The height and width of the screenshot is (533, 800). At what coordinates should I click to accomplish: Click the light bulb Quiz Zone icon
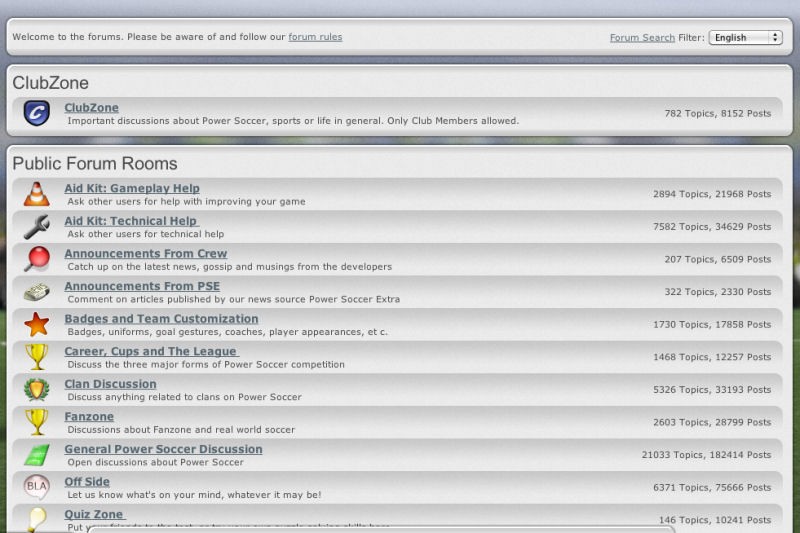point(37,520)
